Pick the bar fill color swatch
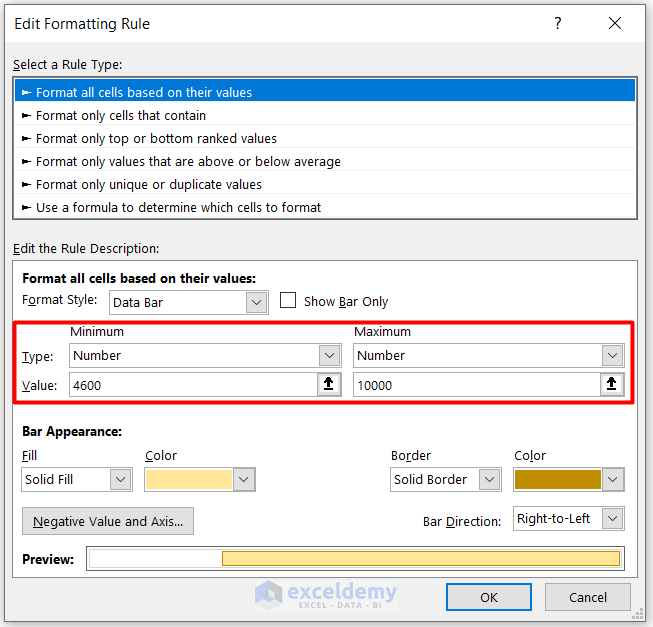 (x=189, y=479)
